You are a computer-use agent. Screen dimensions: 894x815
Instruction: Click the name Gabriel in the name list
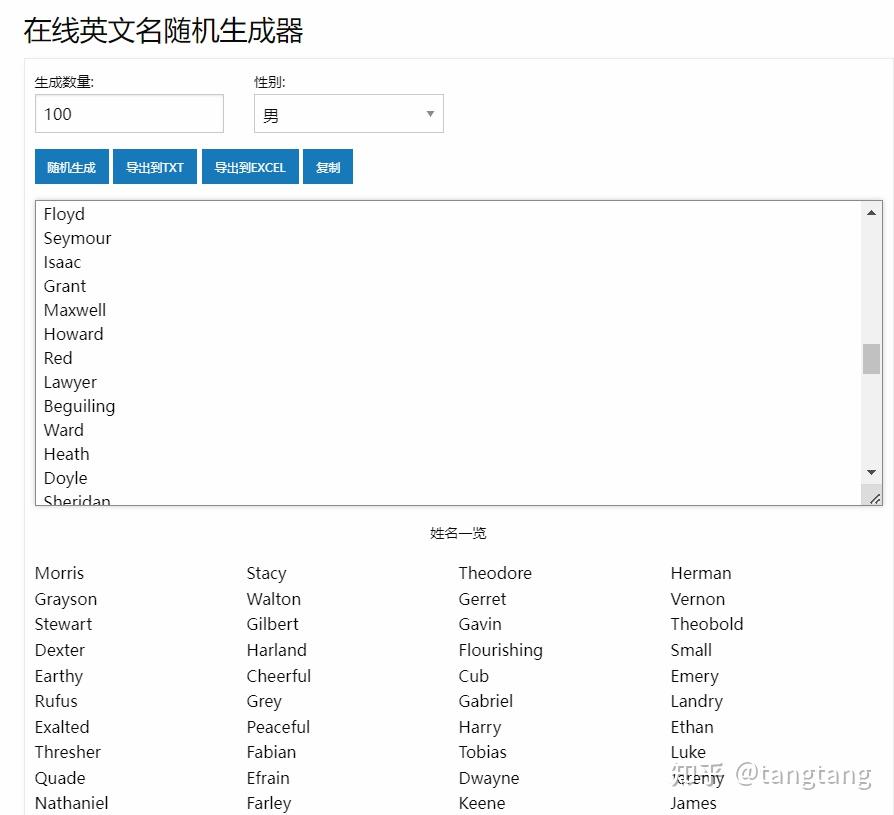coord(486,701)
